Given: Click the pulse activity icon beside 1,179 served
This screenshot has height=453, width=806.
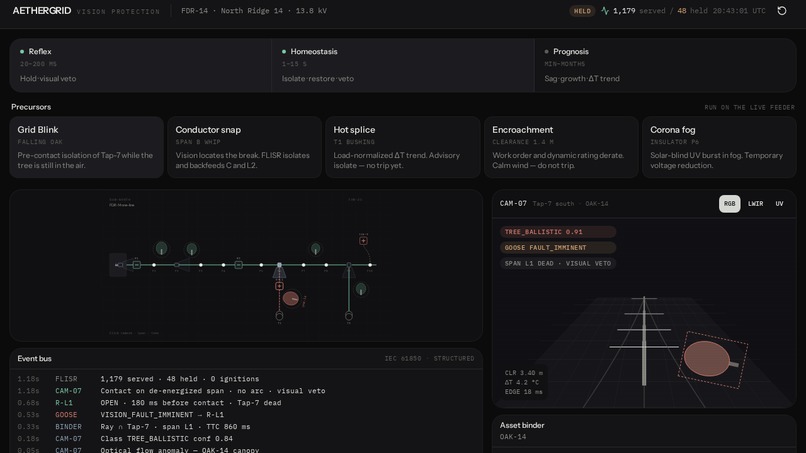Looking at the screenshot, I should pos(605,11).
